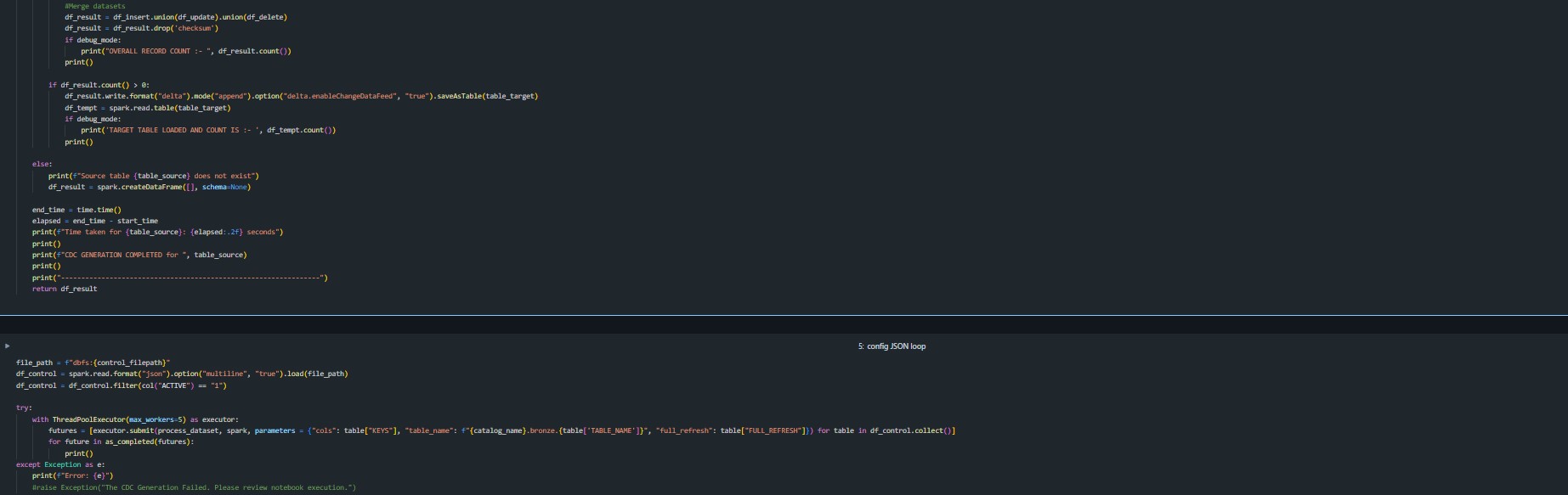Viewport: 1568px width, 495px height.
Task: Click the dashed separator print statement
Action: pyautogui.click(x=180, y=278)
